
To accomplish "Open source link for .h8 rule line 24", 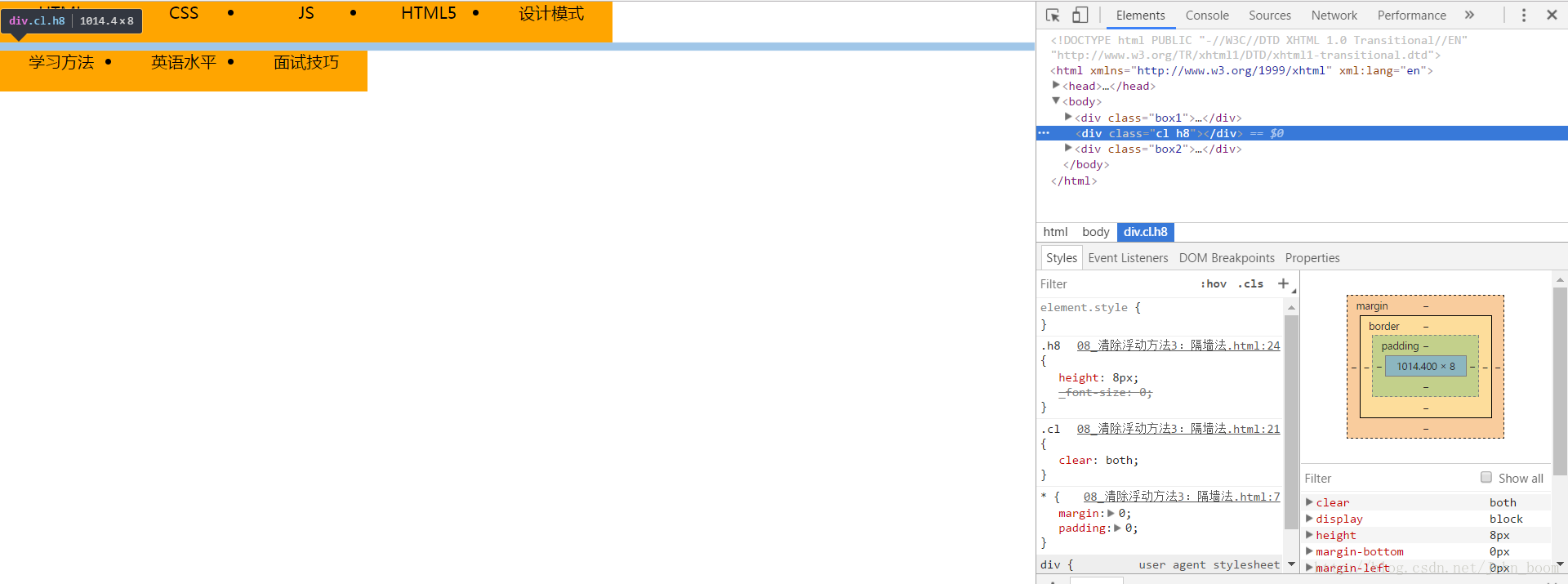I will pyautogui.click(x=1178, y=345).
